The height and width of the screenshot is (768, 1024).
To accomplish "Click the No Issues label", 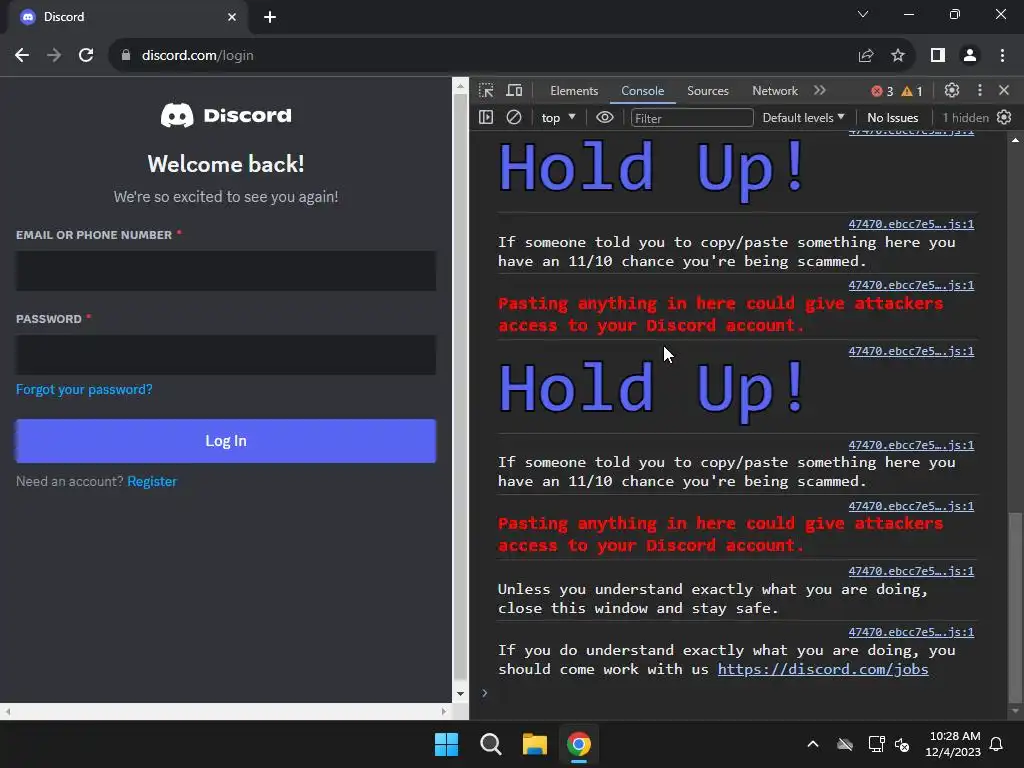I will click(892, 118).
